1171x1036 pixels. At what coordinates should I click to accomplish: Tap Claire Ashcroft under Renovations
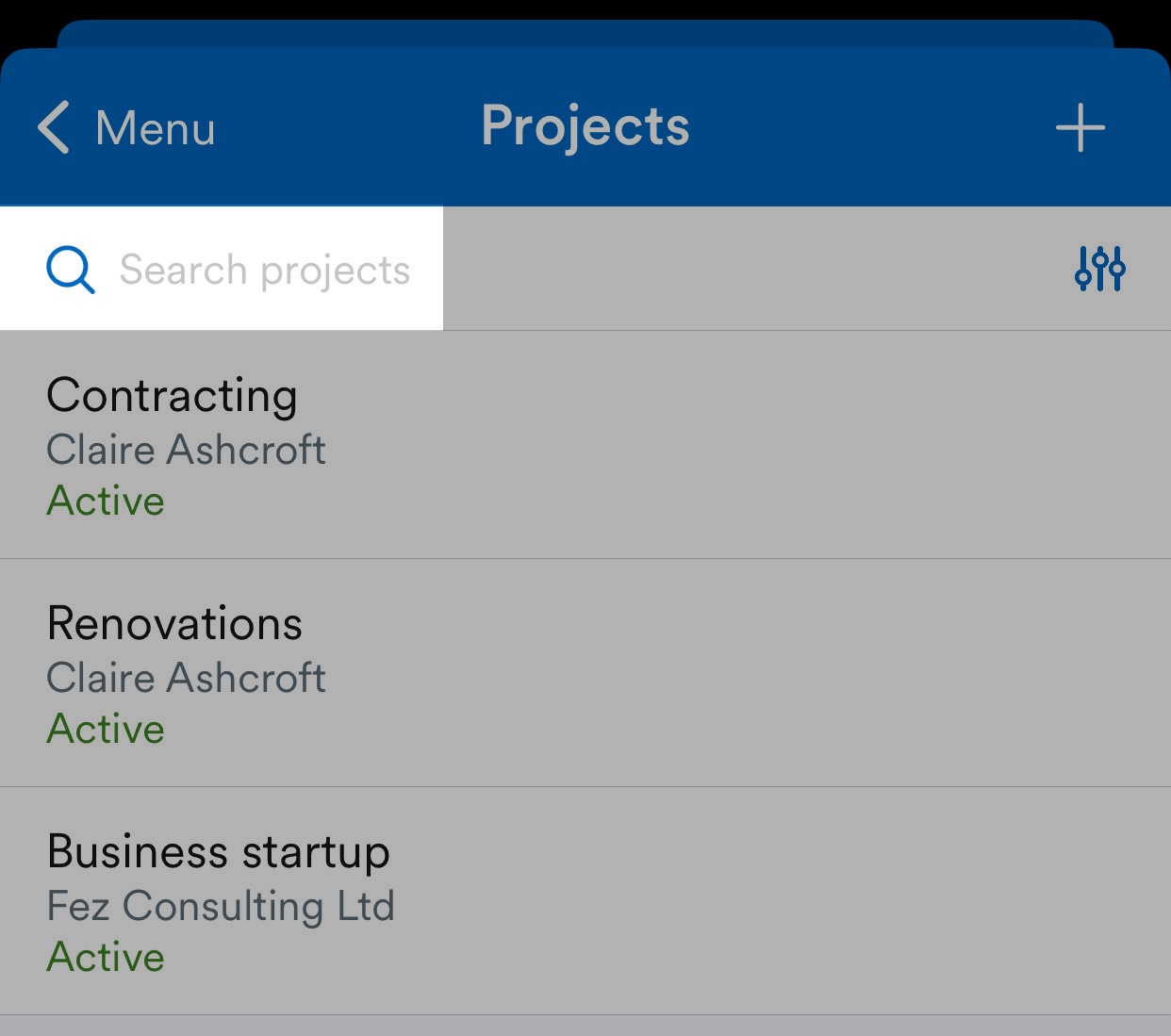tap(186, 678)
